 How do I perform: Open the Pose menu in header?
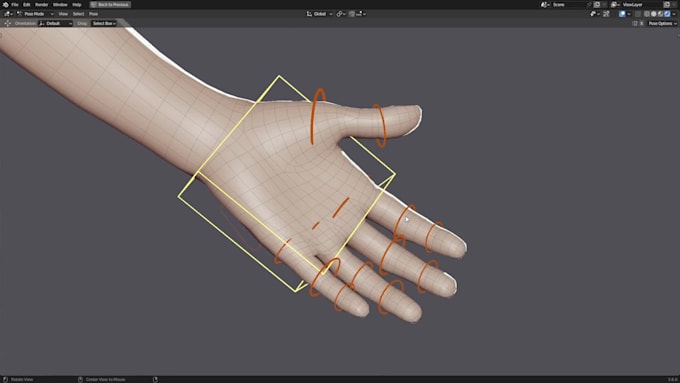[93, 14]
